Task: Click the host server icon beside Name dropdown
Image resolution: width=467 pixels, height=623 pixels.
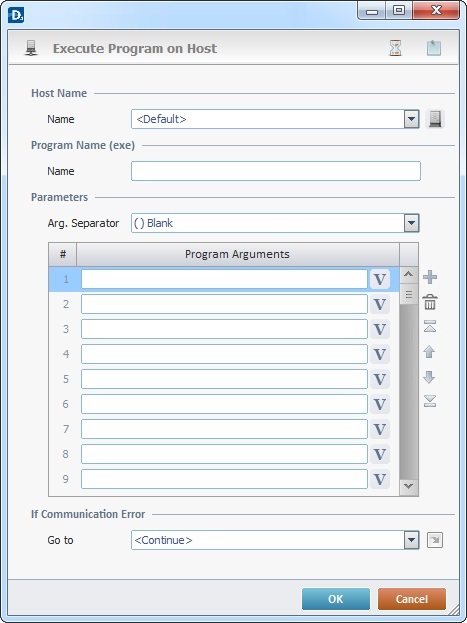Action: click(435, 119)
